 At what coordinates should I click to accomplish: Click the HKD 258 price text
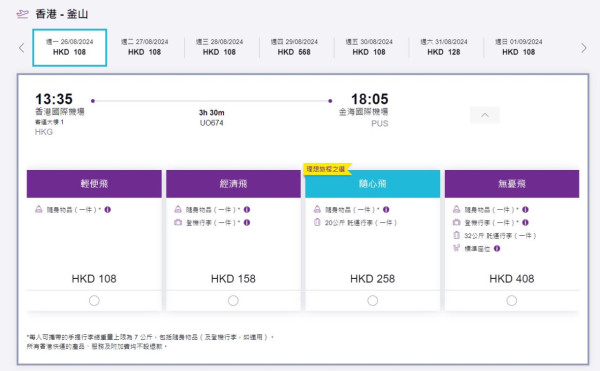[x=373, y=279]
